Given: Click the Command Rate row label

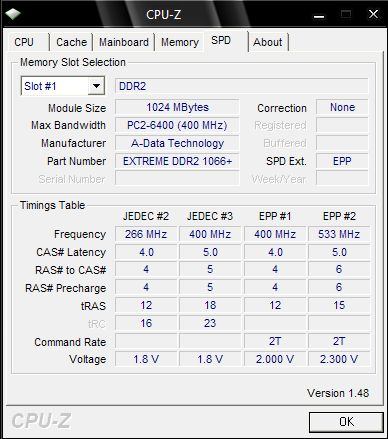Looking at the screenshot, I should (70, 342).
